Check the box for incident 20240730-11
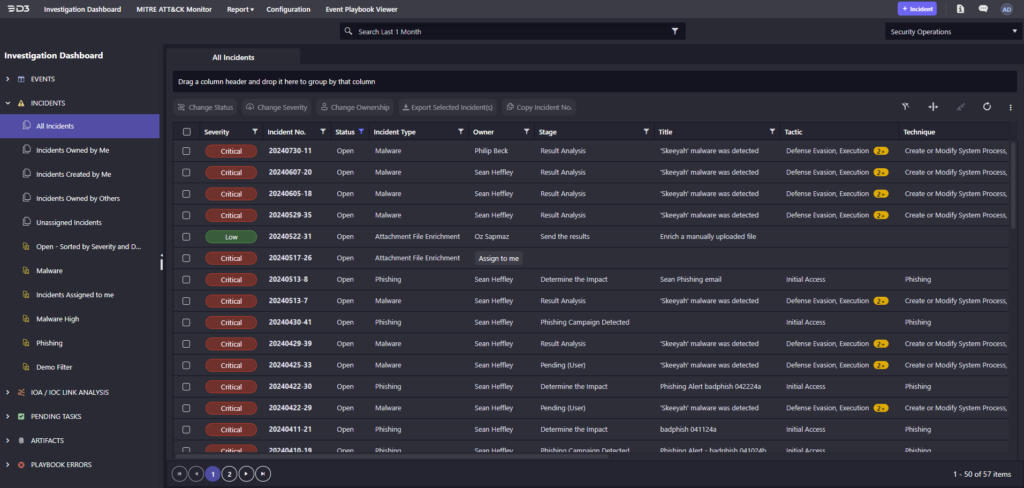Image resolution: width=1024 pixels, height=488 pixels. [186, 151]
